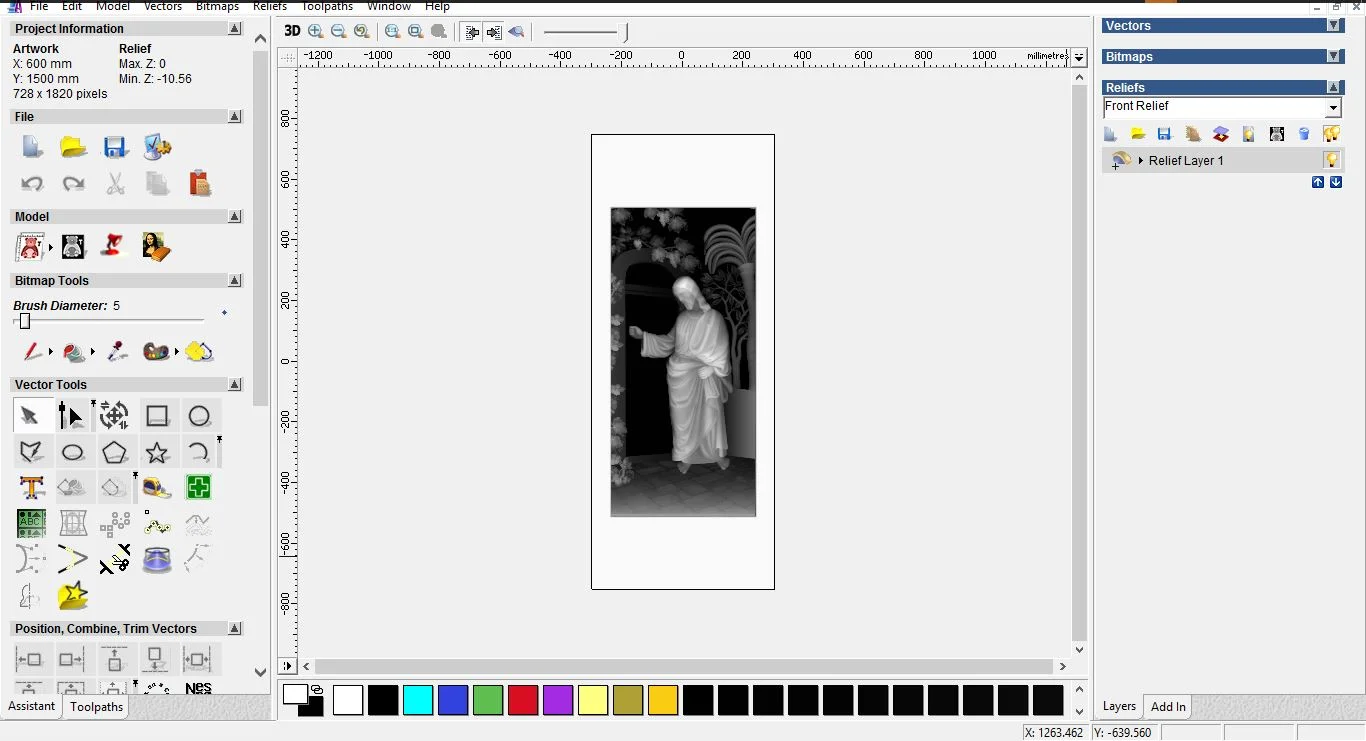
Task: Click the Zoom In magnifier icon
Action: tap(316, 31)
